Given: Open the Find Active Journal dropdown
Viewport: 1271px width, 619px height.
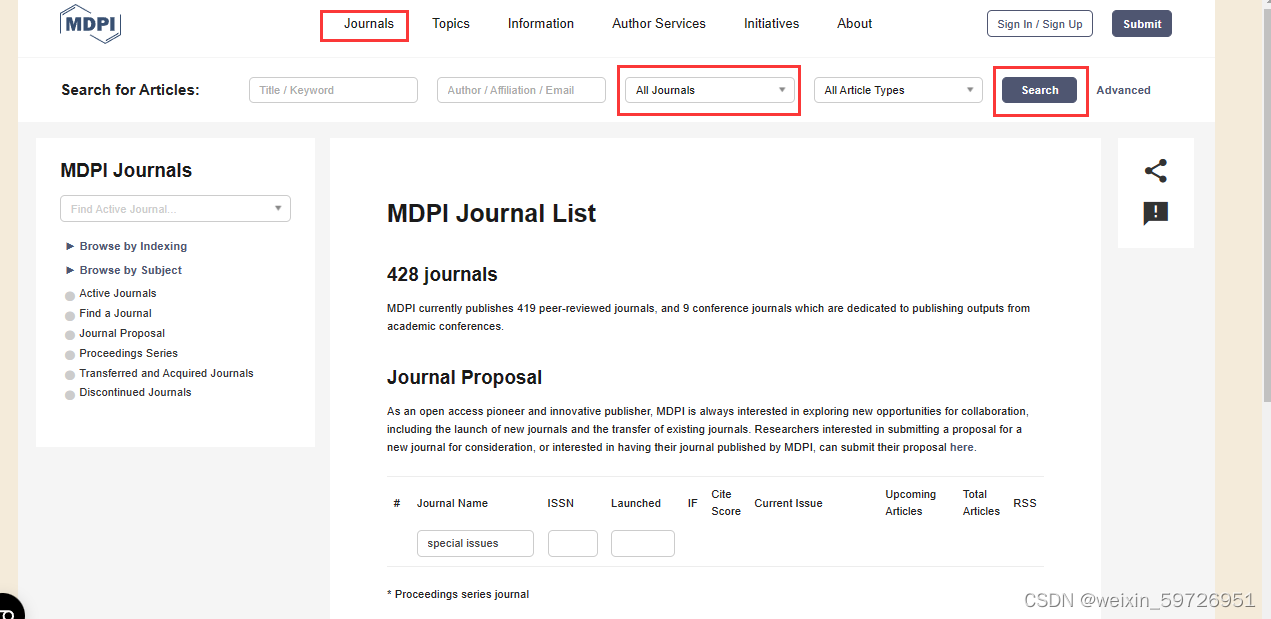Looking at the screenshot, I should point(175,209).
